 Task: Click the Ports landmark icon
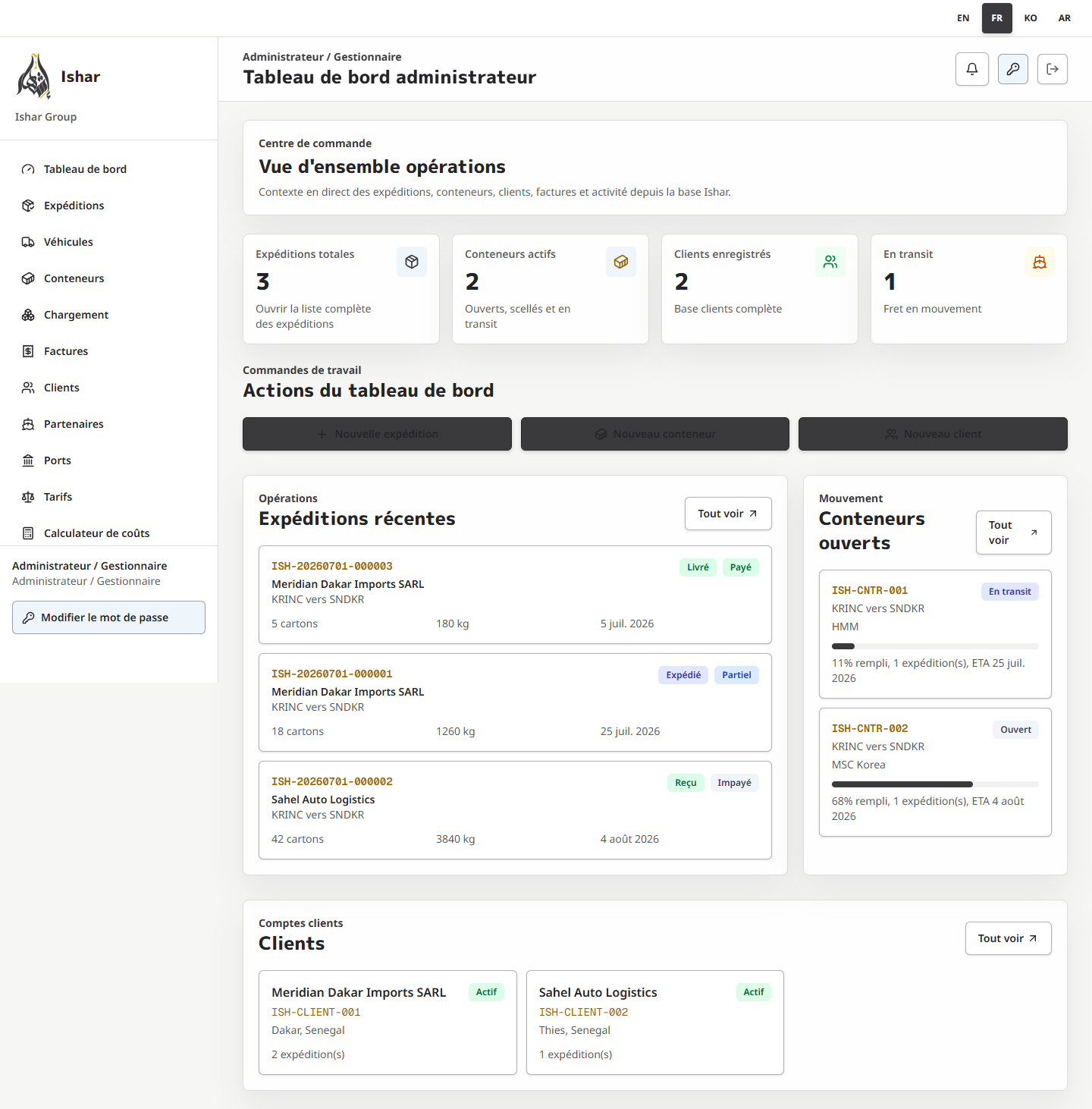click(28, 460)
